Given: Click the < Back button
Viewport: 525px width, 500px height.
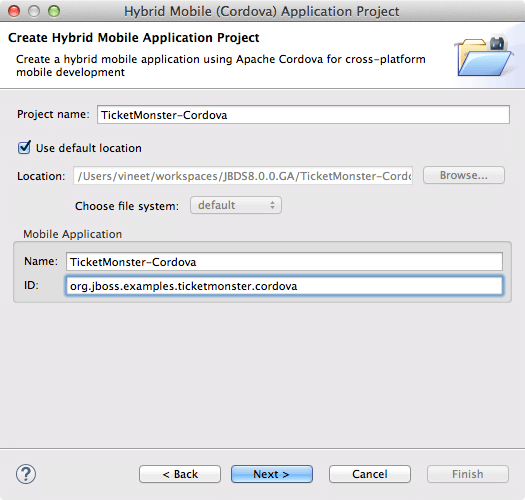Looking at the screenshot, I should [180, 474].
